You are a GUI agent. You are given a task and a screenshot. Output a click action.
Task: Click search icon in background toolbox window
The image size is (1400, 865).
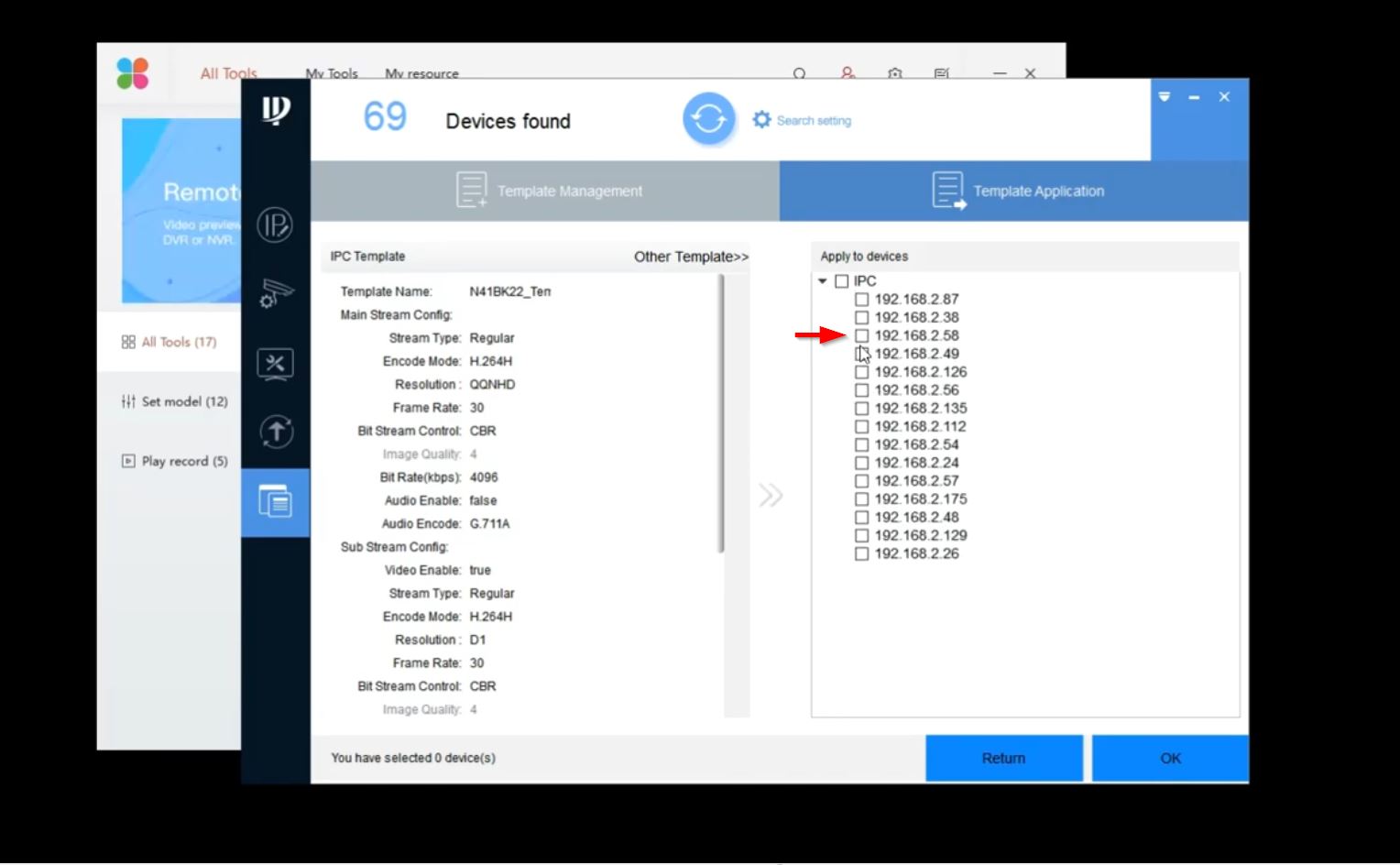tap(800, 73)
